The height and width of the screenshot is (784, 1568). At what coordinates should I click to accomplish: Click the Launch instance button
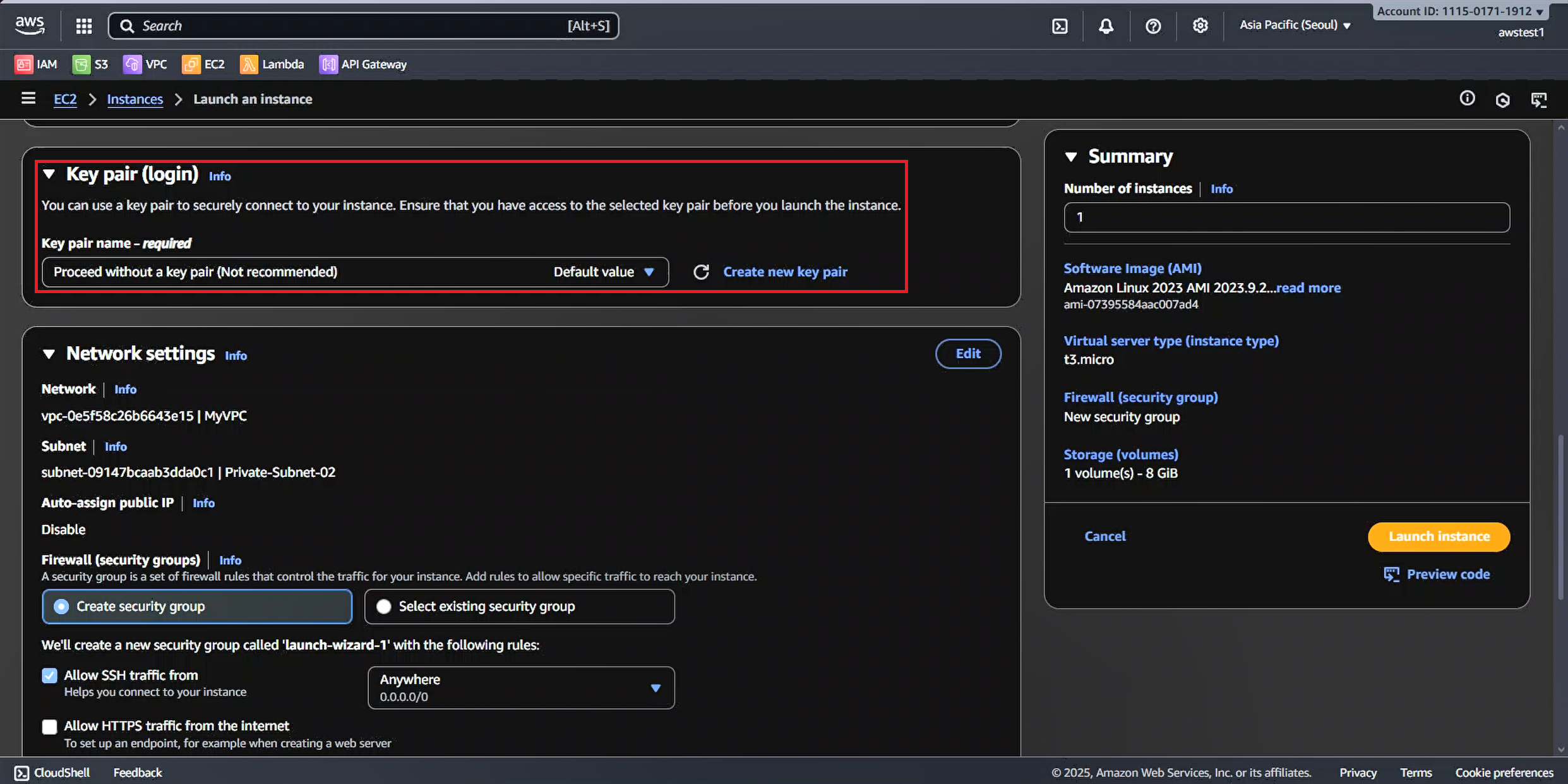(x=1439, y=536)
